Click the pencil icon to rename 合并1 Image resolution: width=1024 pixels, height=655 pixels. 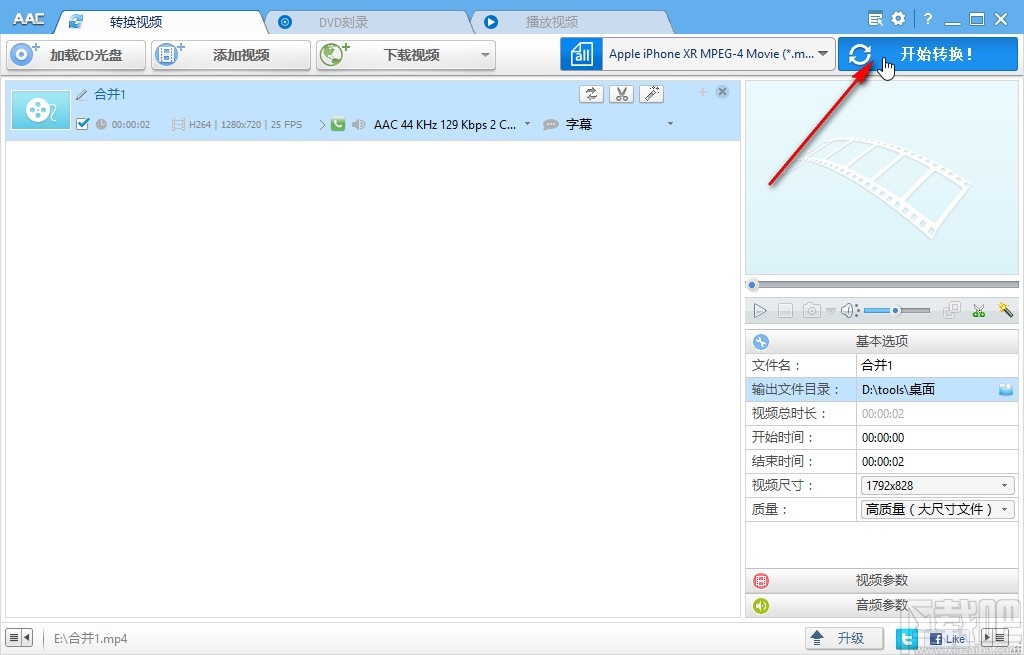pos(83,93)
